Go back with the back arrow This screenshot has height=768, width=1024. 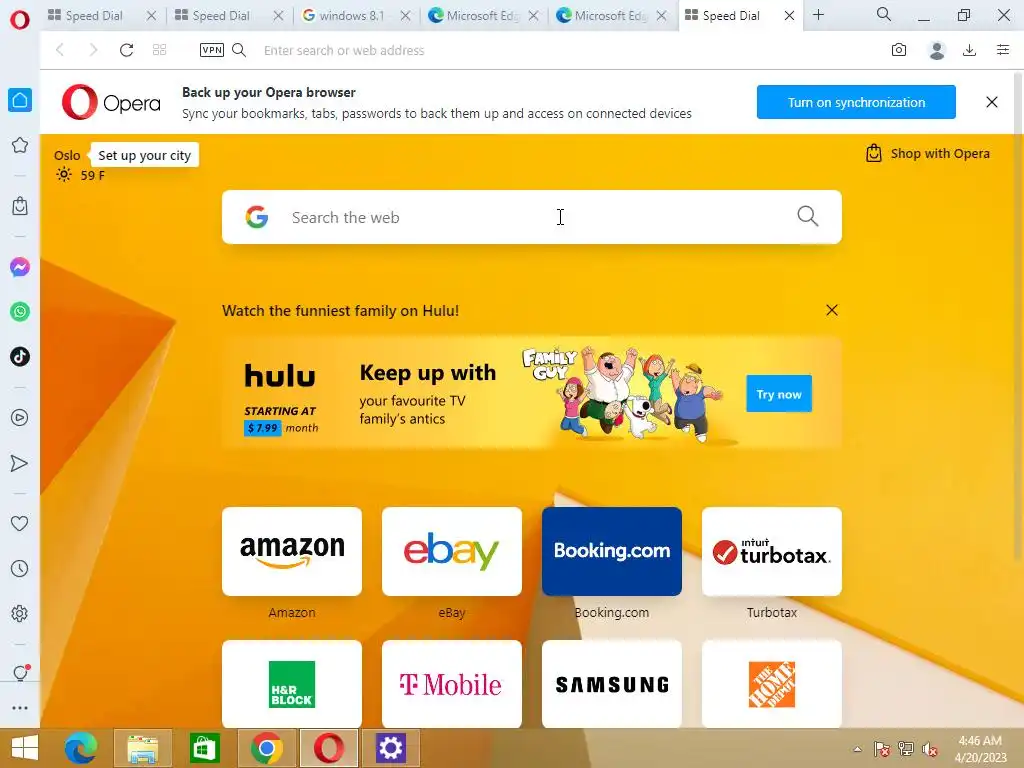coord(60,50)
